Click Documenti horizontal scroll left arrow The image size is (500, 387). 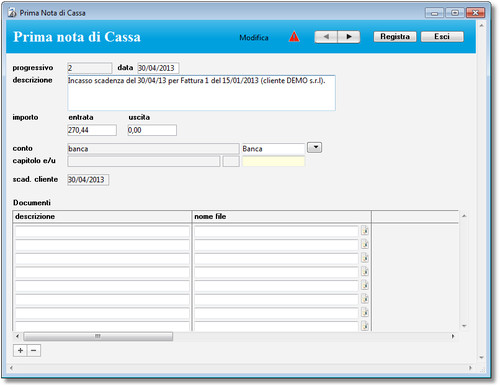(17, 336)
